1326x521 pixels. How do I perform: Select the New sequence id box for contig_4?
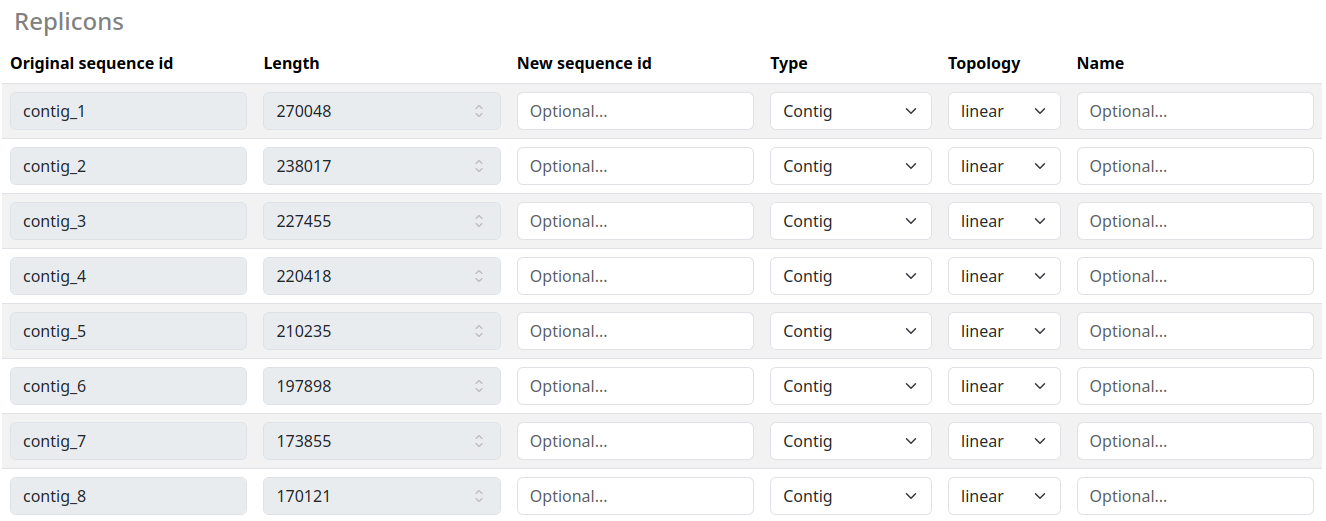click(635, 276)
